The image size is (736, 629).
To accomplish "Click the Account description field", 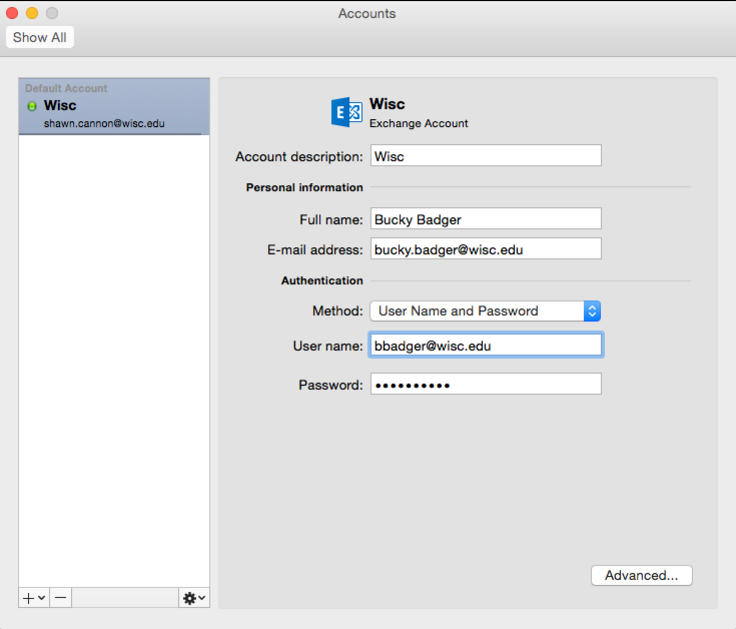I will click(485, 156).
